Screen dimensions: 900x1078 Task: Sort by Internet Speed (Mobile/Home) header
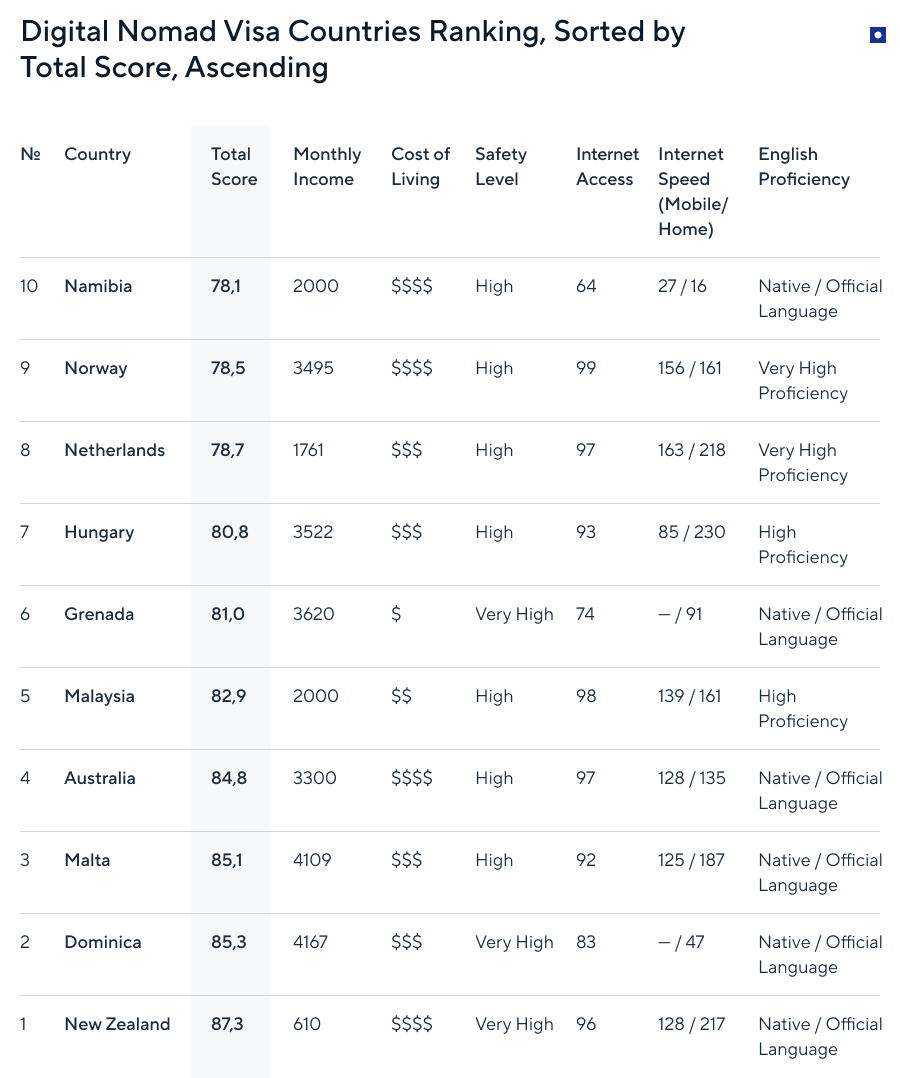tap(692, 191)
